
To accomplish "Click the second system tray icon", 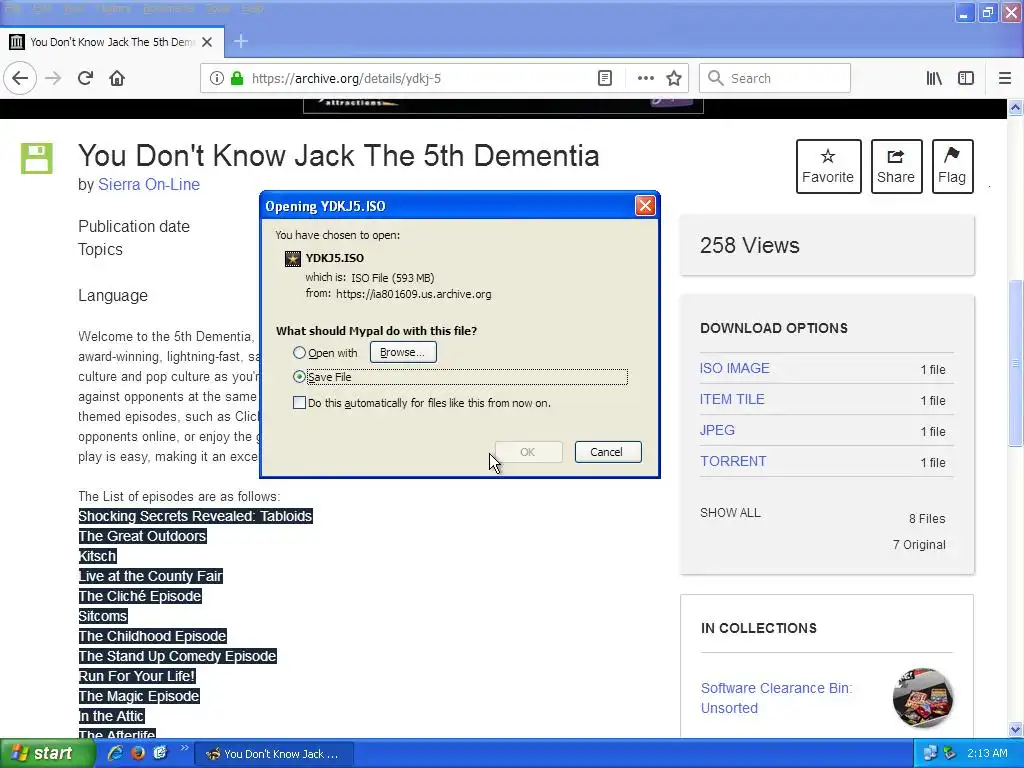I will [x=950, y=754].
